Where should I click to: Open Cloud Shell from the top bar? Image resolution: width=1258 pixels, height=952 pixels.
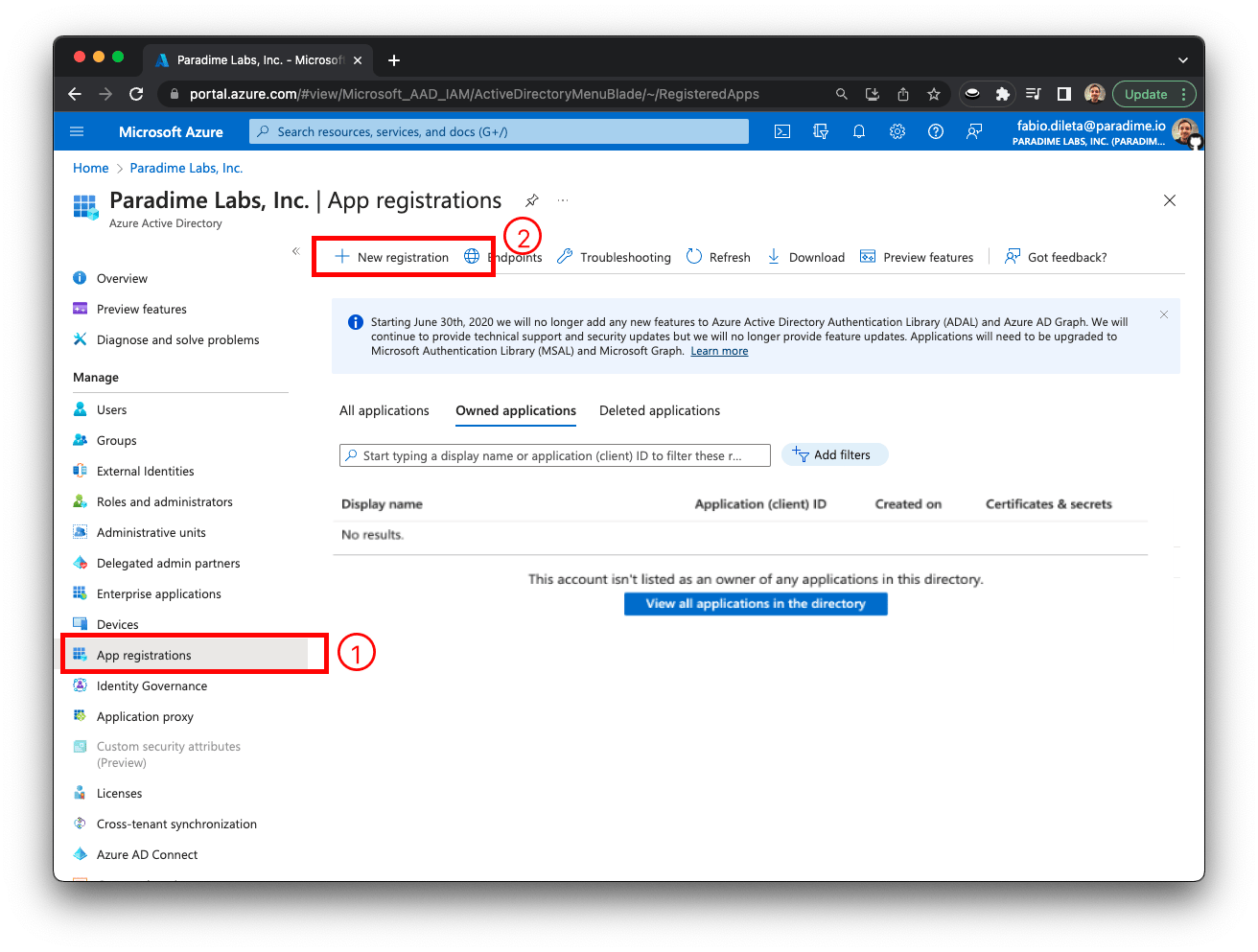[782, 131]
